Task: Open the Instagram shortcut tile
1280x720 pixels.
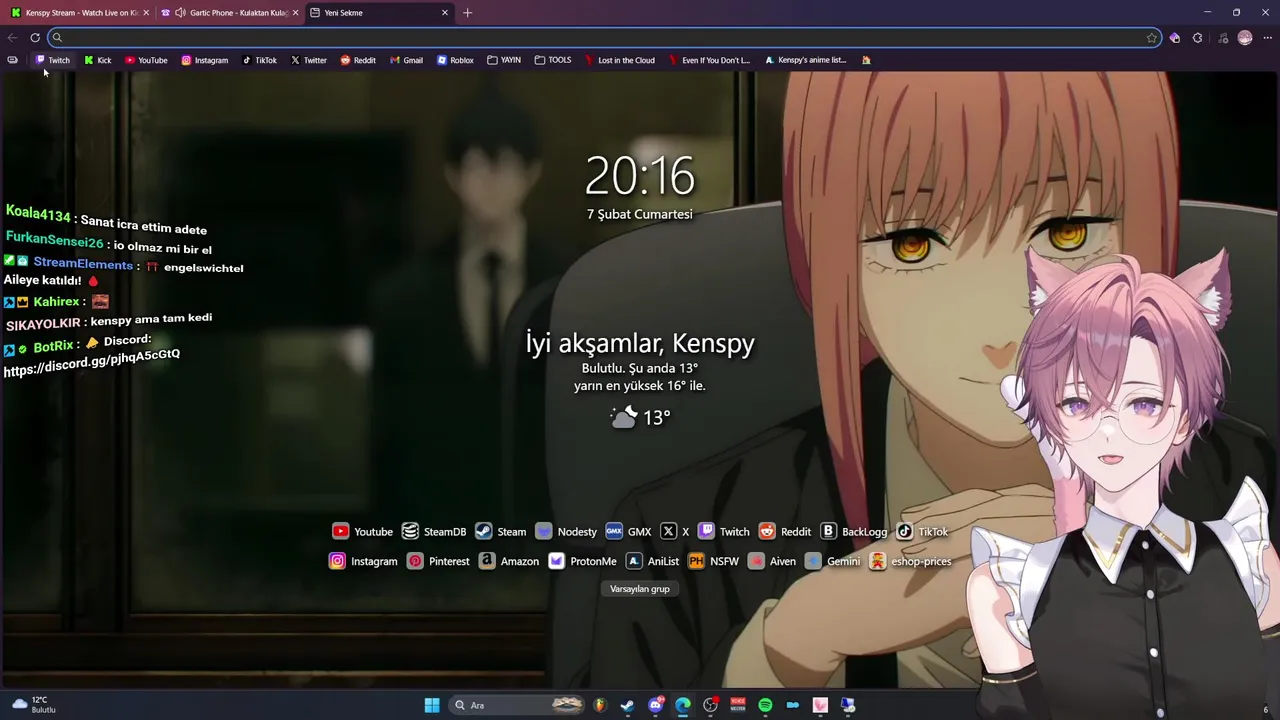Action: tap(363, 562)
